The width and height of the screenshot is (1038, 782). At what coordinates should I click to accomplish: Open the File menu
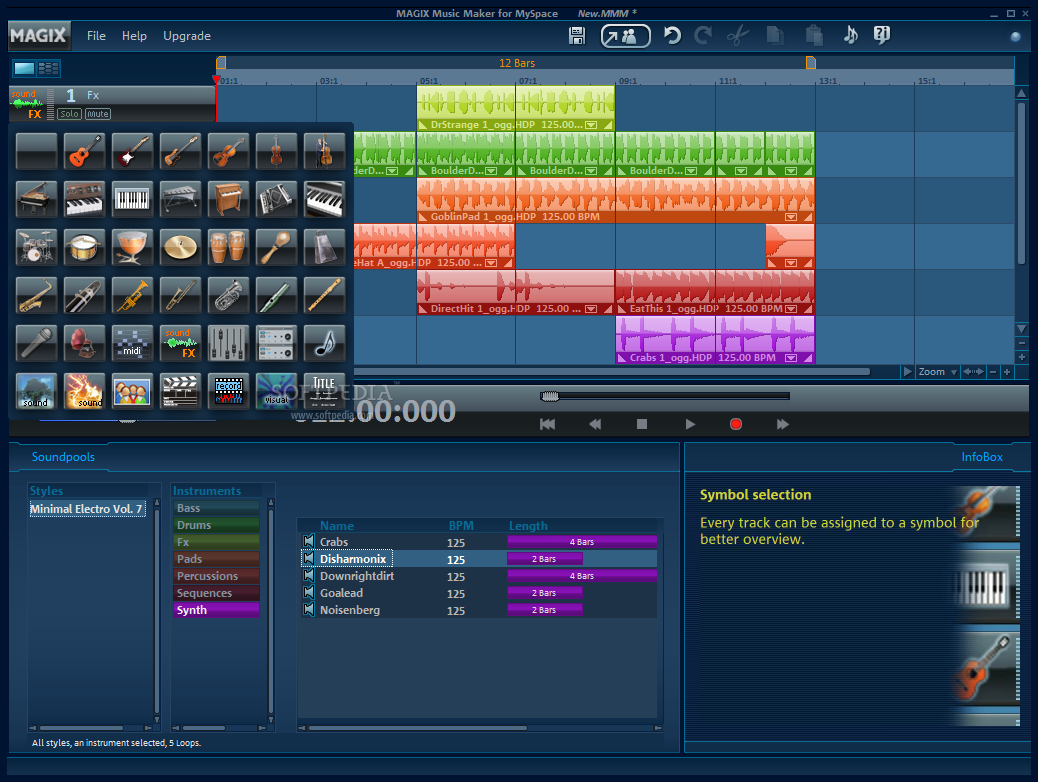click(96, 36)
